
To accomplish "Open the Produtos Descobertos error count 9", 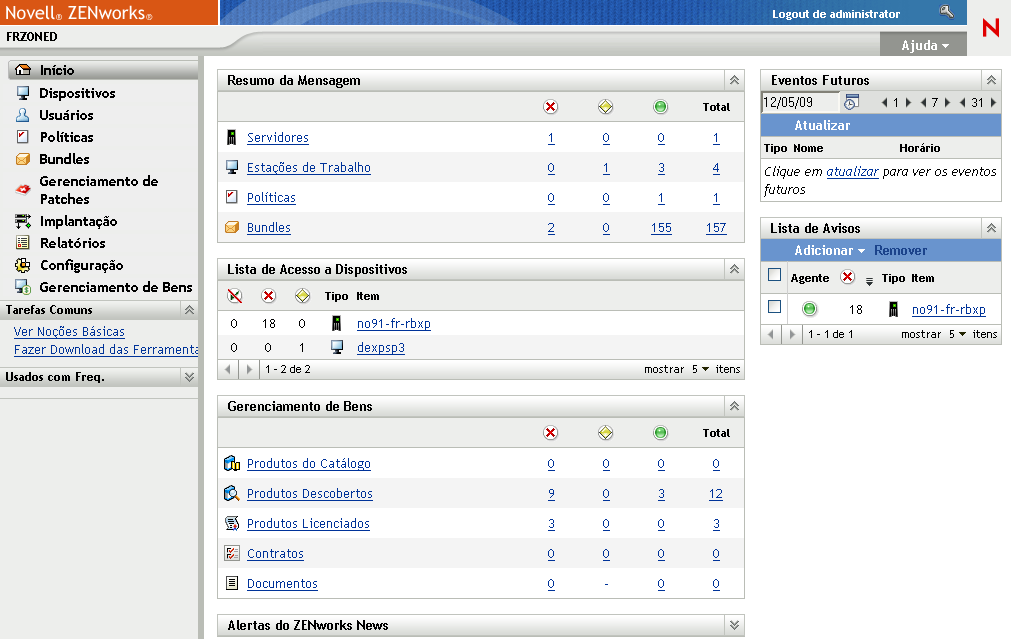I will [x=551, y=494].
